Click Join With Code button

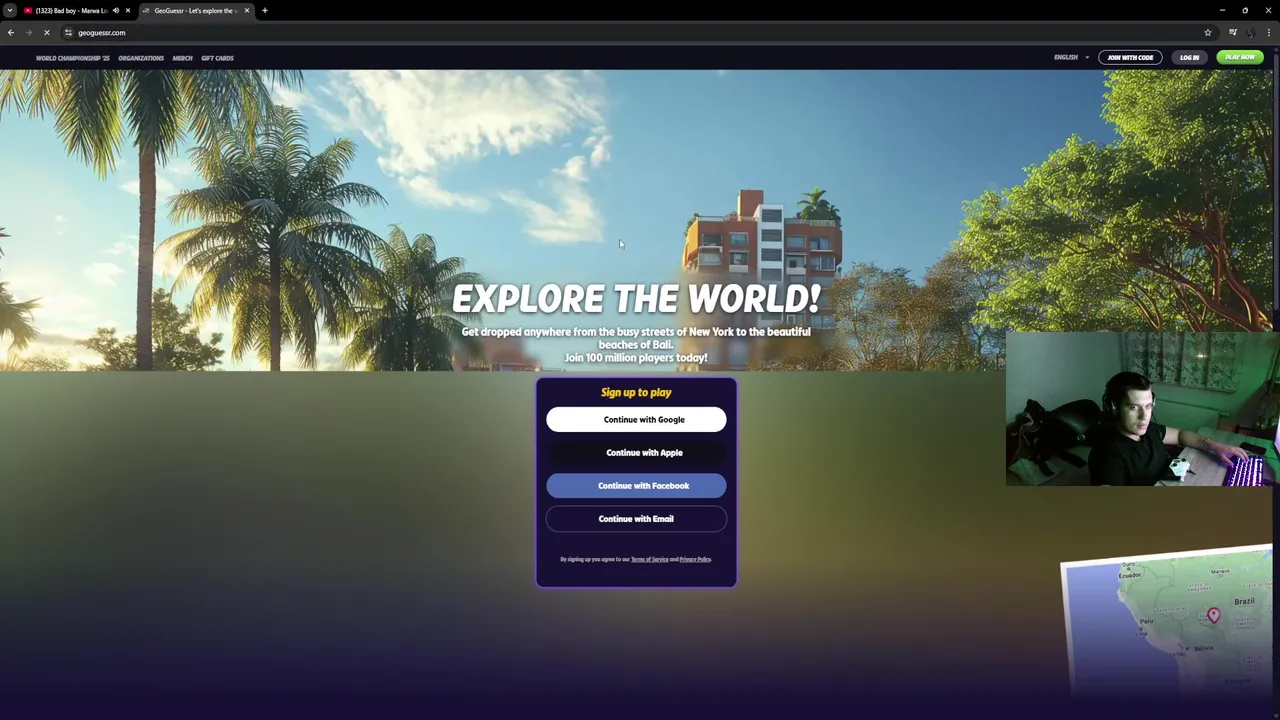point(1130,57)
